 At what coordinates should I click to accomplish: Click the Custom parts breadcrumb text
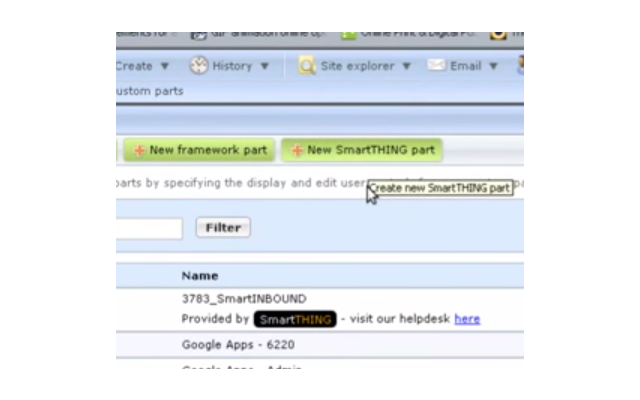pyautogui.click(x=150, y=91)
